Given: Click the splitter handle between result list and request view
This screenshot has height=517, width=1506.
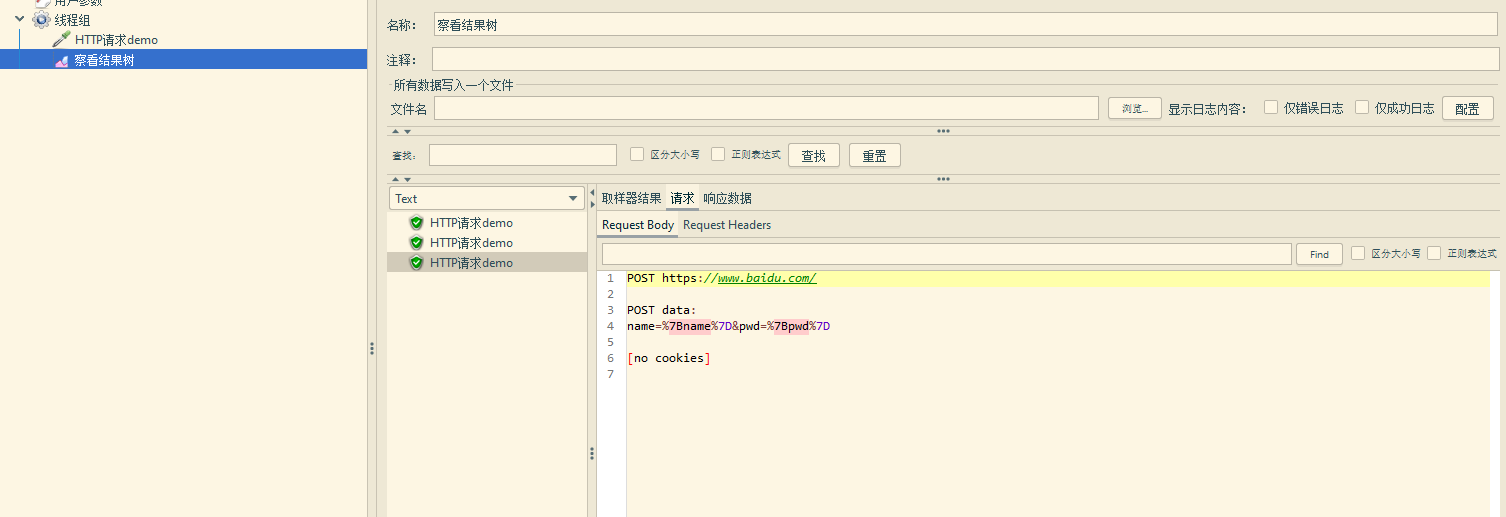Looking at the screenshot, I should coord(592,453).
